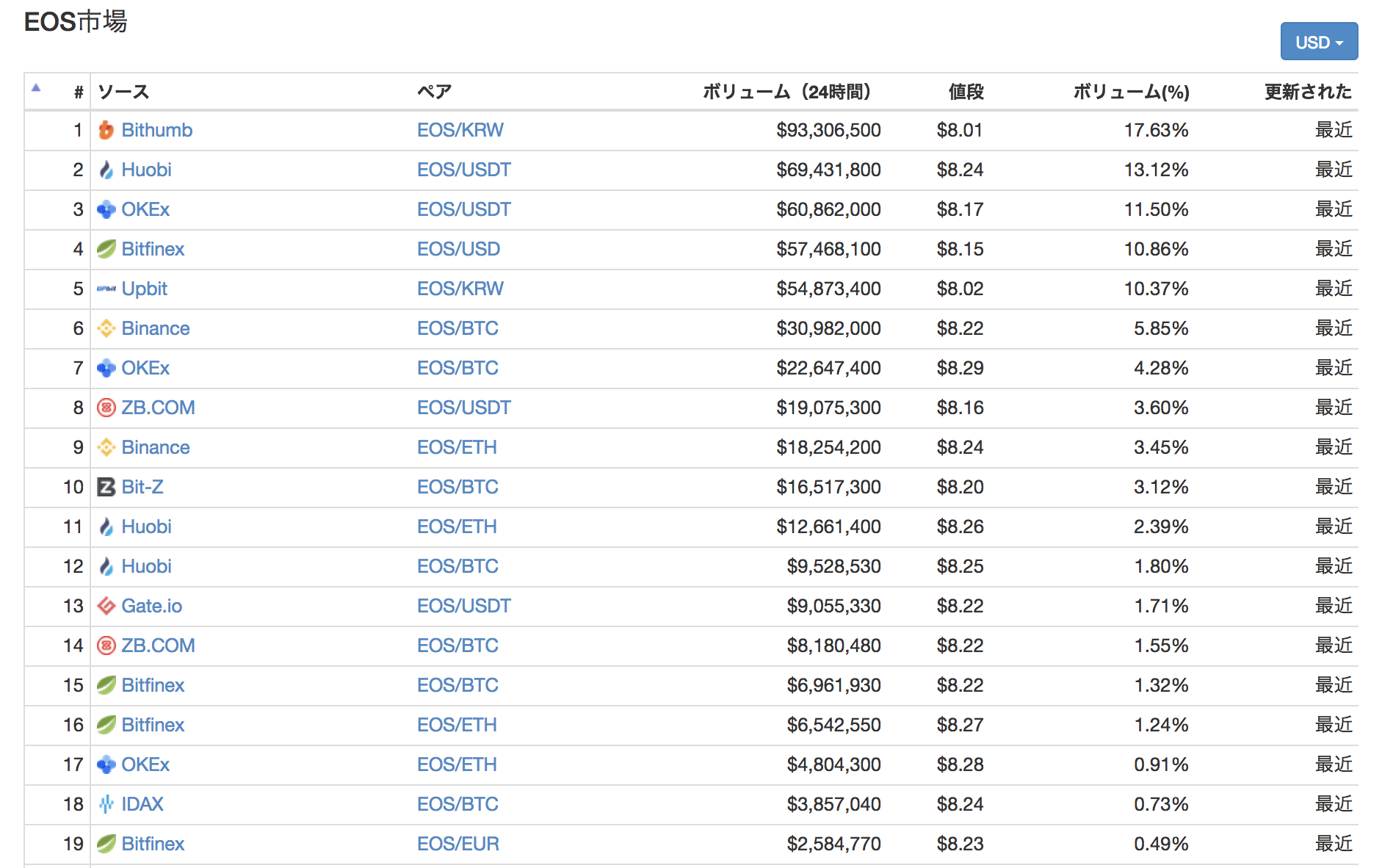Viewport: 1382px width, 868px height.
Task: Sort table by 値段 column header
Action: (x=966, y=92)
